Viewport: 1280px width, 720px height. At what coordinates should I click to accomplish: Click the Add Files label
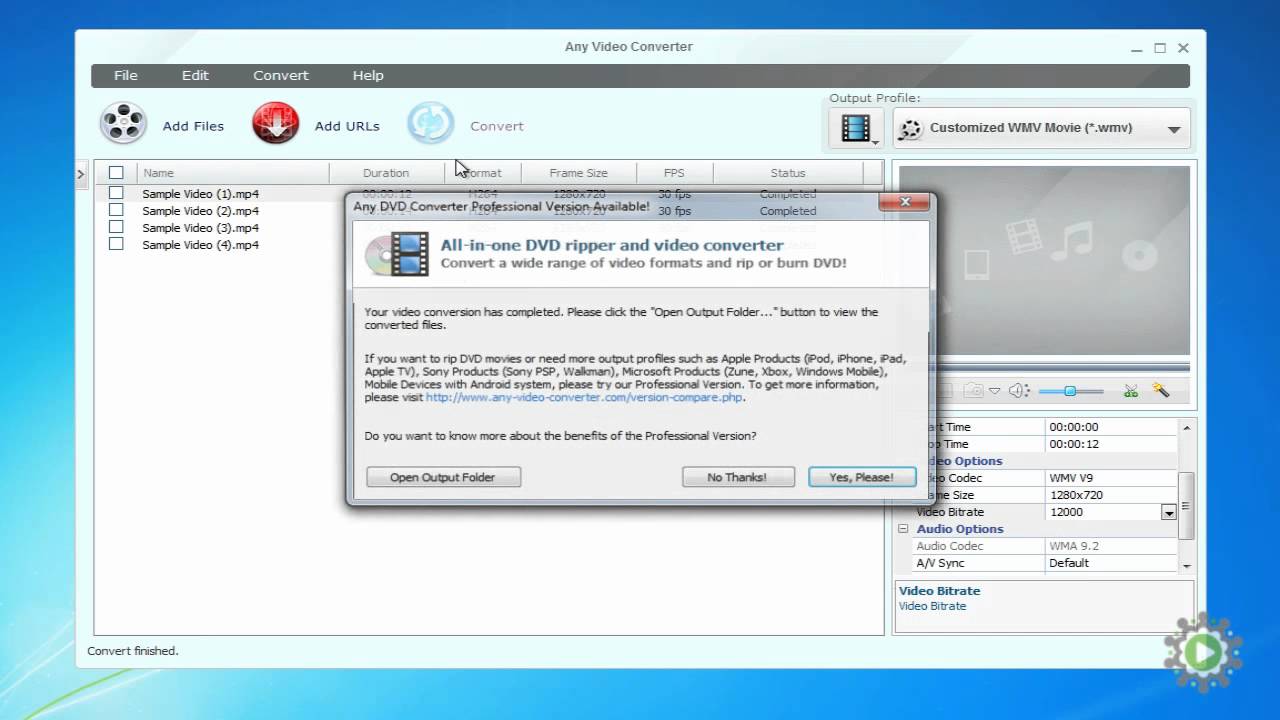click(x=193, y=126)
